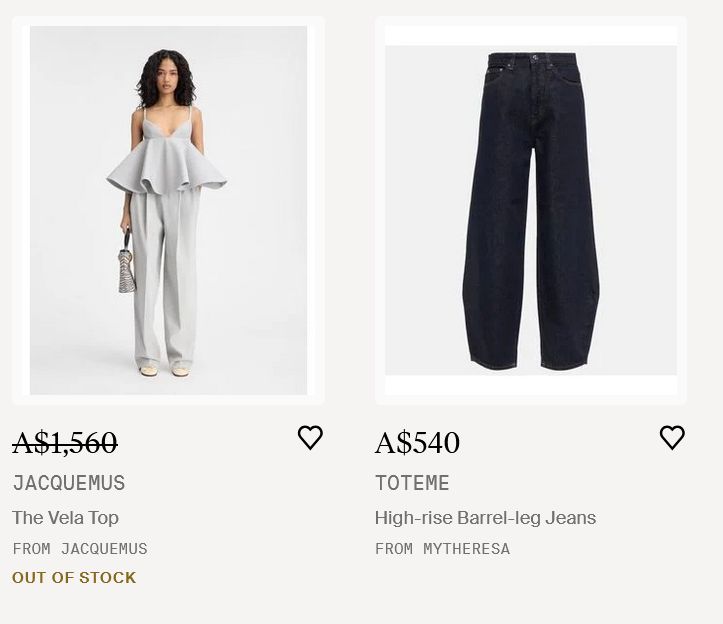The image size is (723, 624).
Task: Click the TOTEME brand name
Action: [412, 483]
